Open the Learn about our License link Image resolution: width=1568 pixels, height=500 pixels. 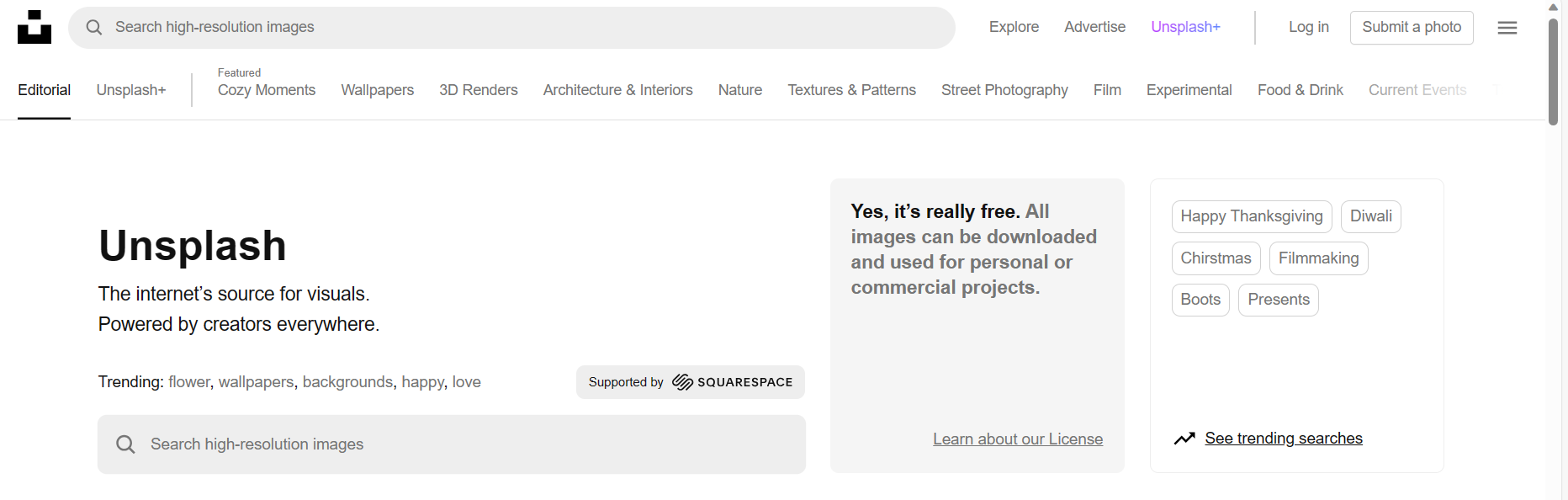[x=1017, y=439]
